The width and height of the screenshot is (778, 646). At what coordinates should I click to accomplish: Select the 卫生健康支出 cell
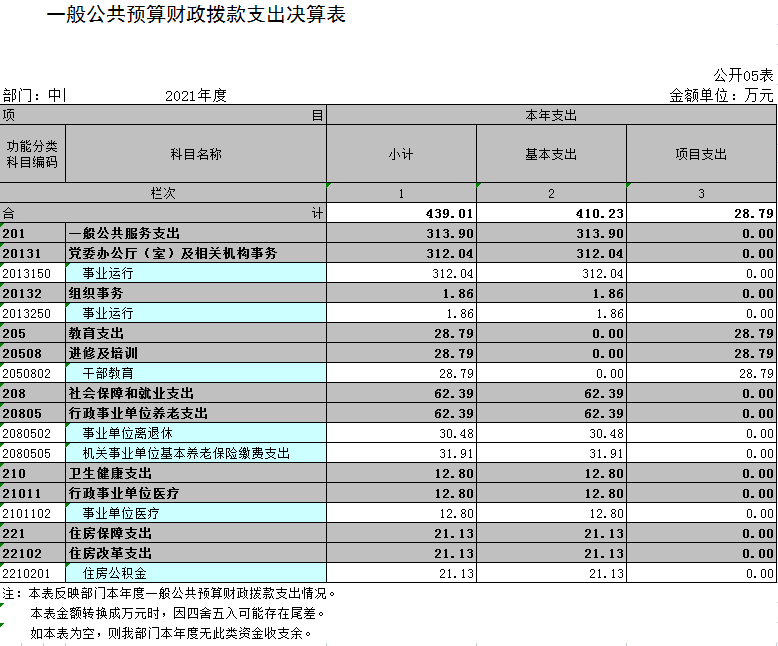point(196,473)
